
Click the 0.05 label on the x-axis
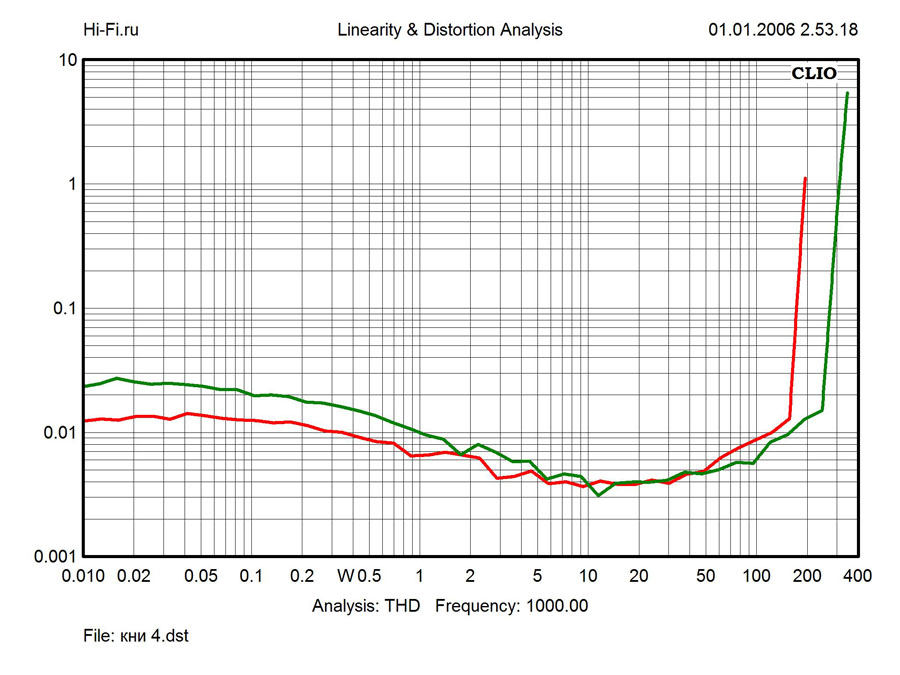tap(201, 576)
